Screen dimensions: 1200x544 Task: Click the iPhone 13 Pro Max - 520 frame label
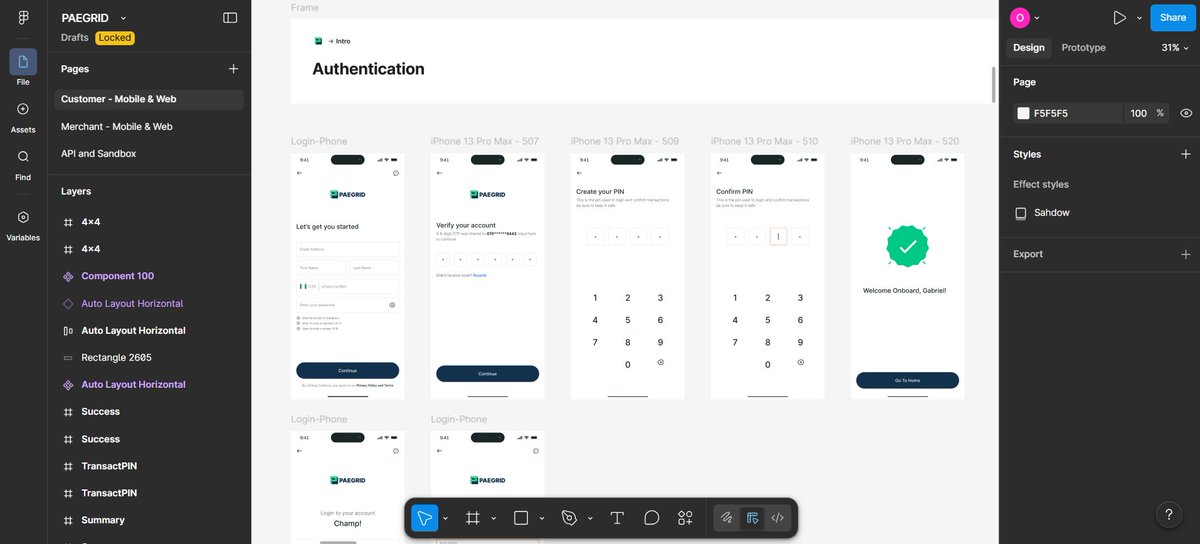tap(904, 141)
